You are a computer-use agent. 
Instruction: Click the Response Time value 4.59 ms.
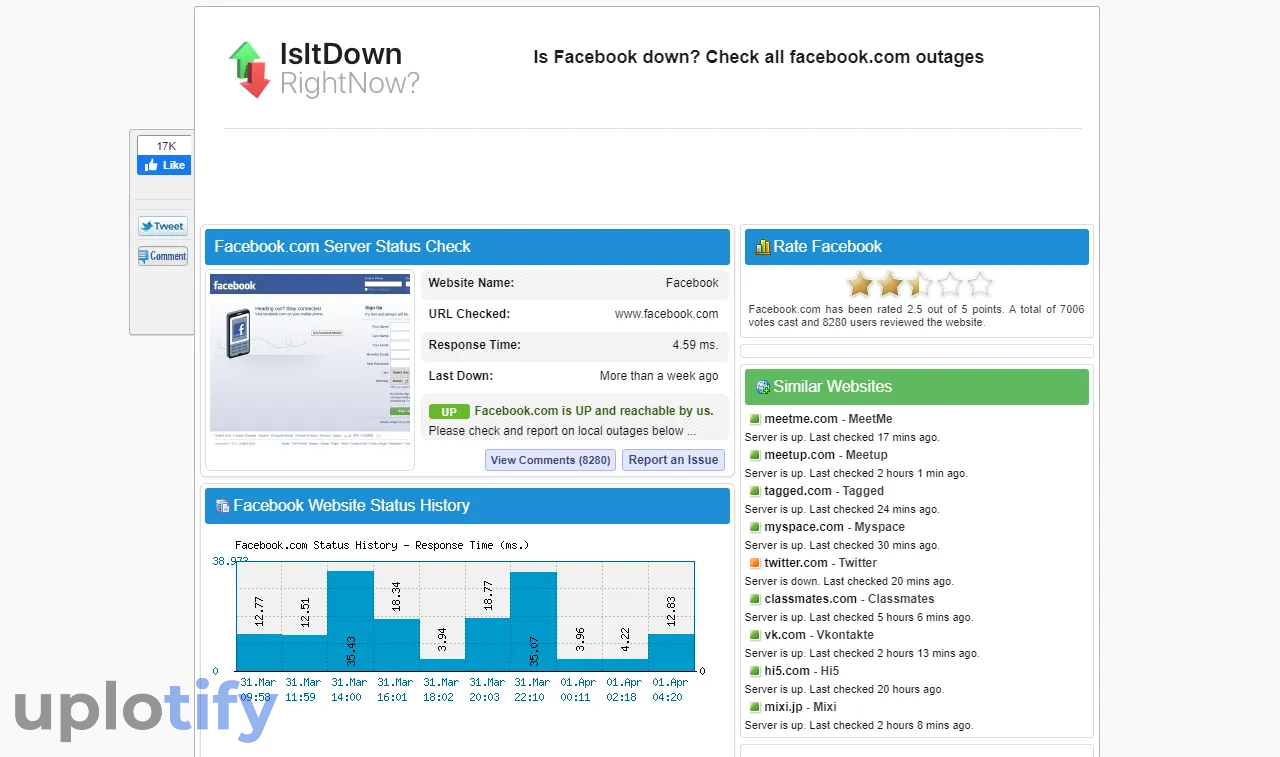coord(695,345)
